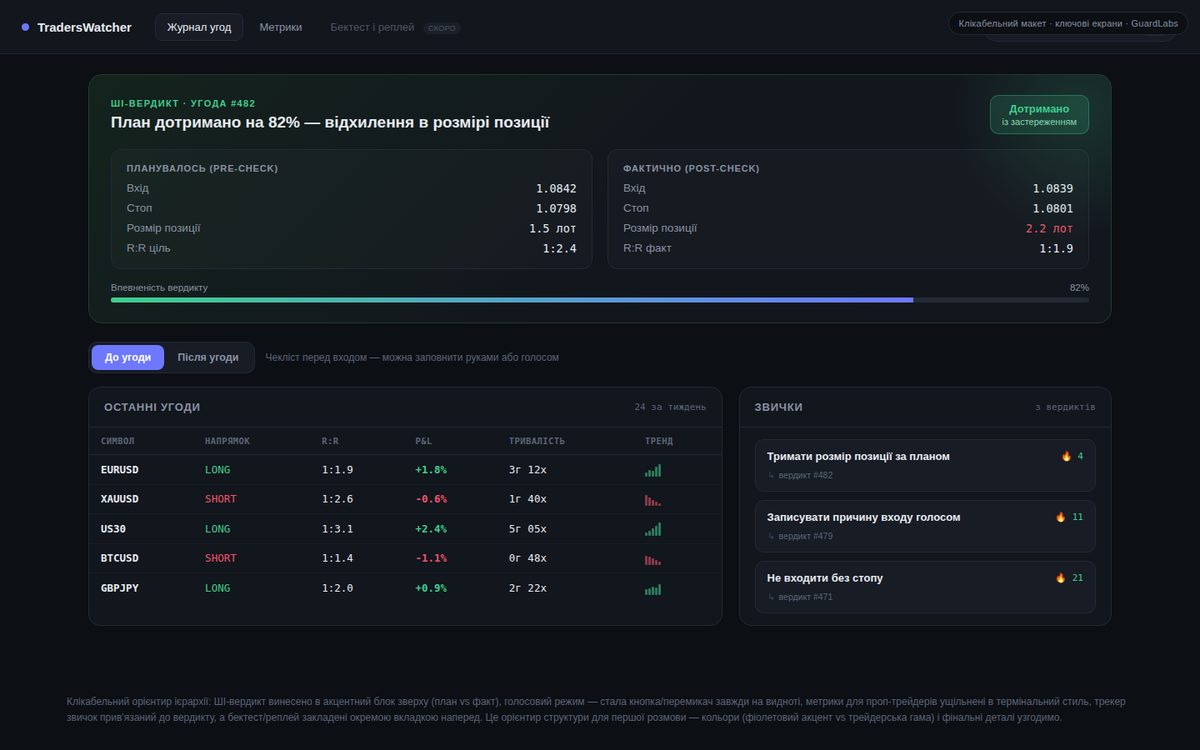Click the GBPJPY R:R value 1:2.0
Viewport: 1200px width, 750px height.
coord(337,588)
